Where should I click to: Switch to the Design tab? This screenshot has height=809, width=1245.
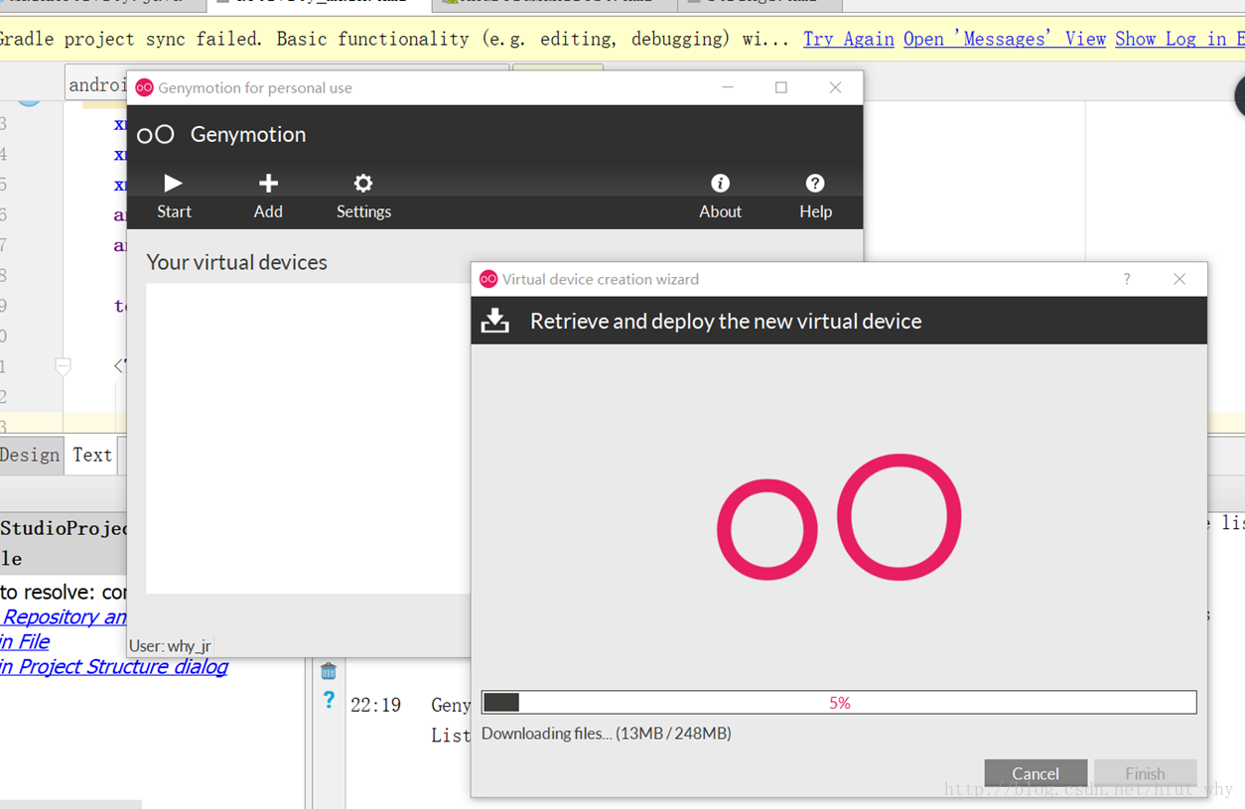tap(31, 455)
